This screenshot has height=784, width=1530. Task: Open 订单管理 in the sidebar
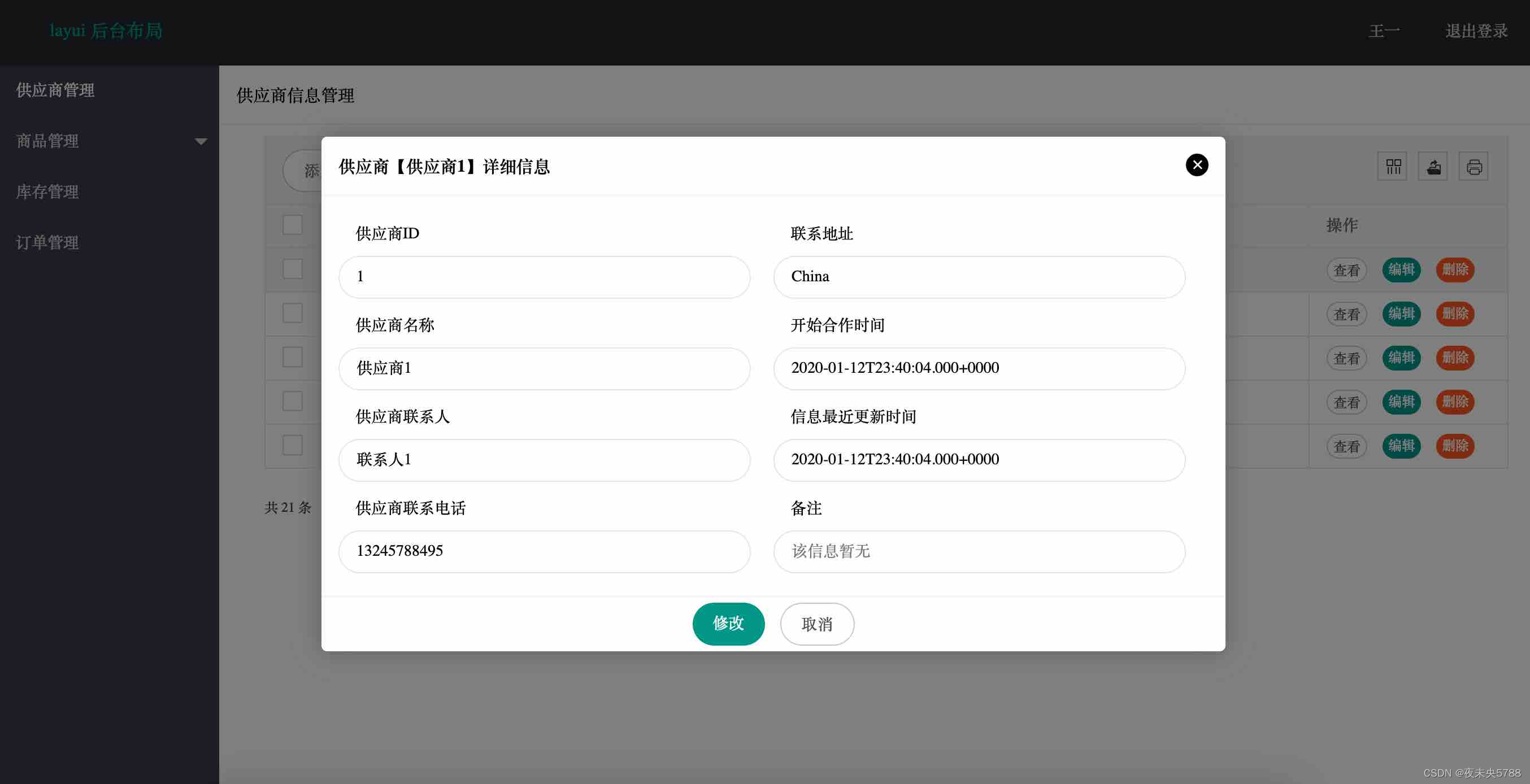pyautogui.click(x=47, y=242)
